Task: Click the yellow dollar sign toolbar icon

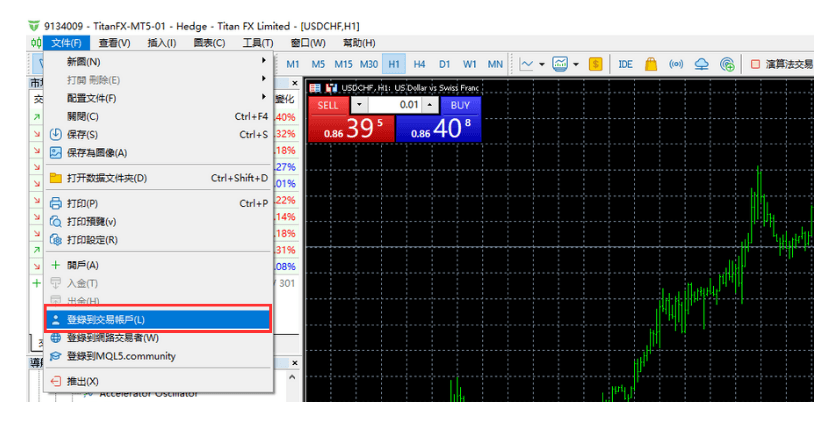Action: coord(596,64)
